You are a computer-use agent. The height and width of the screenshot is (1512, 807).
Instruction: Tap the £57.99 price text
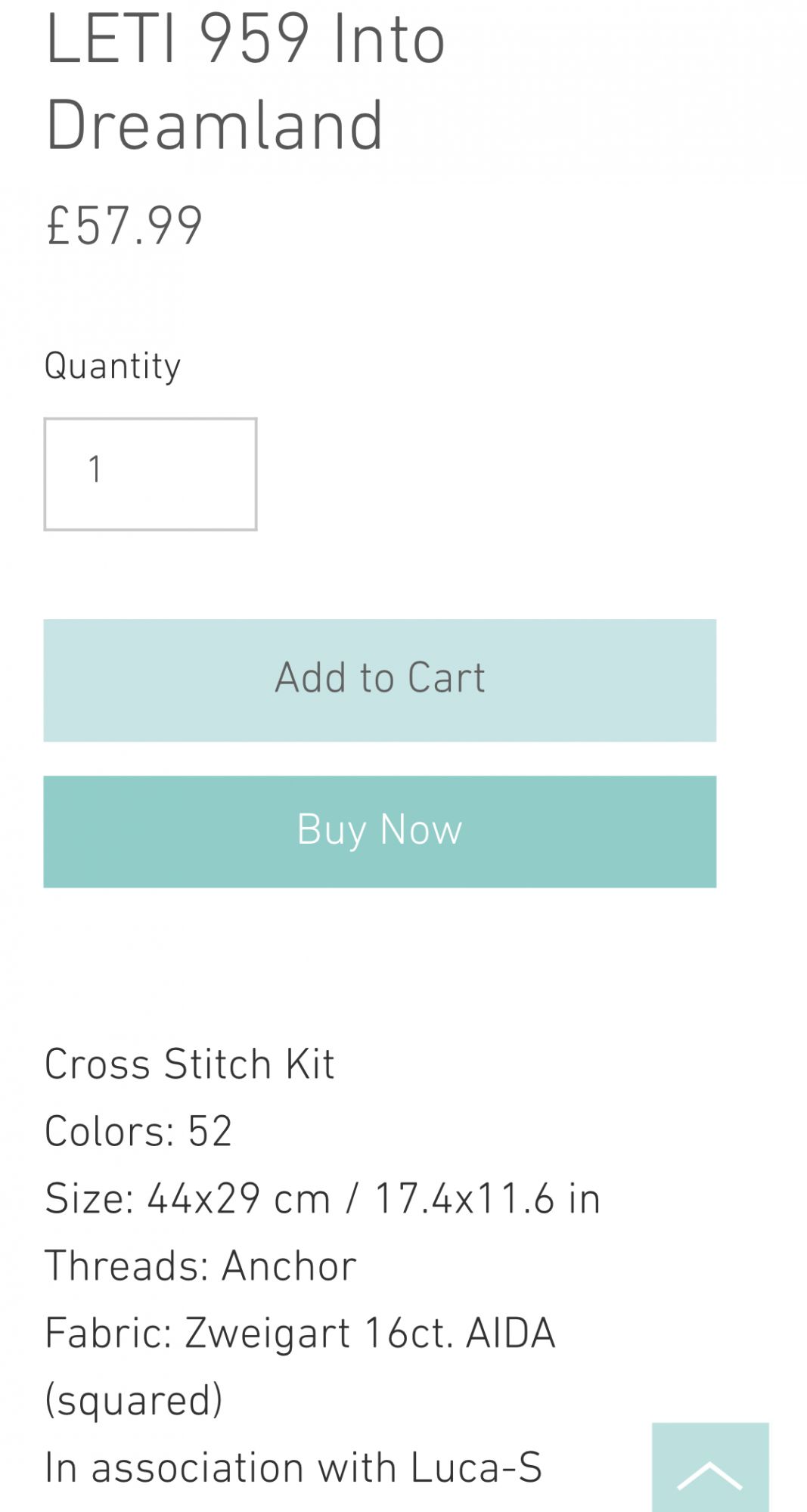pos(125,225)
